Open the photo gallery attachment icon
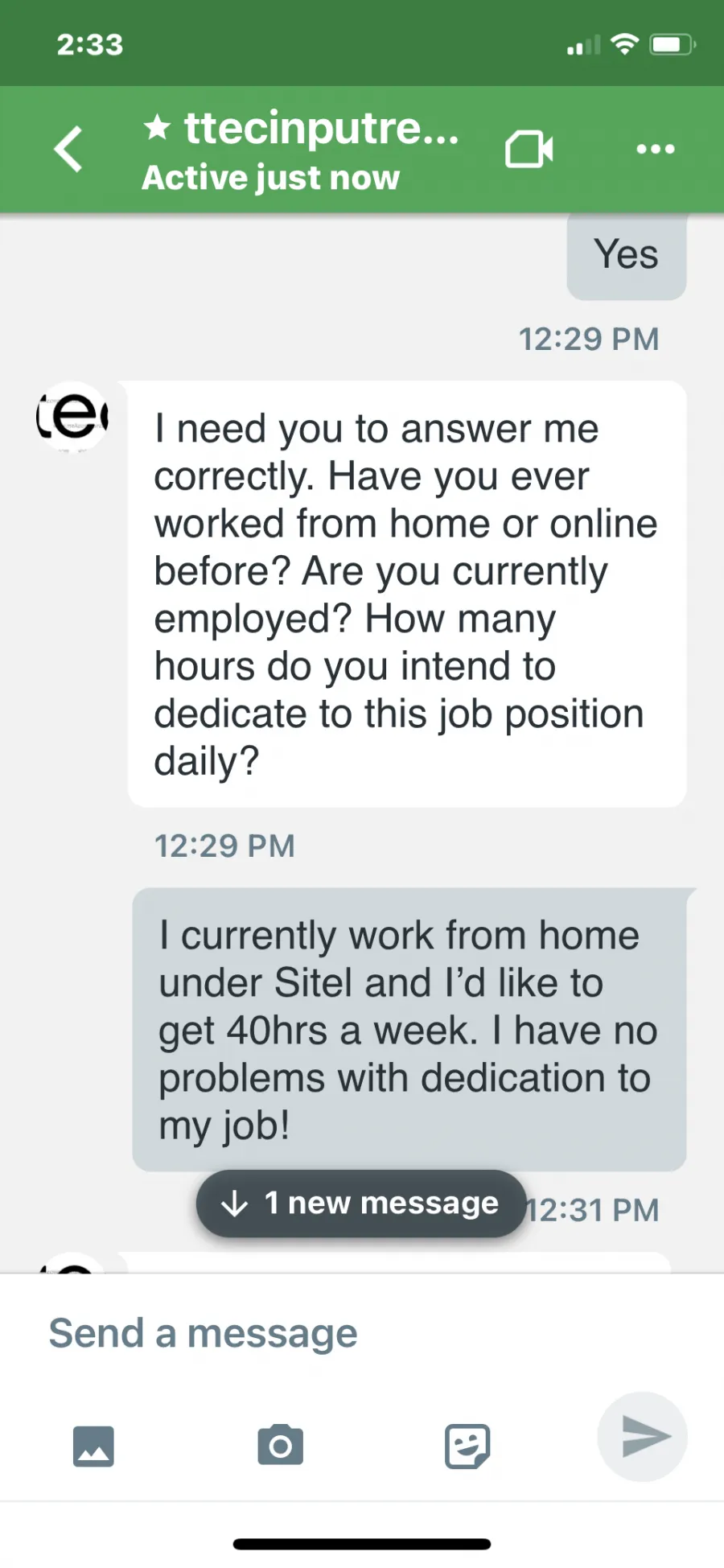The height and width of the screenshot is (1568, 724). pos(93,1446)
